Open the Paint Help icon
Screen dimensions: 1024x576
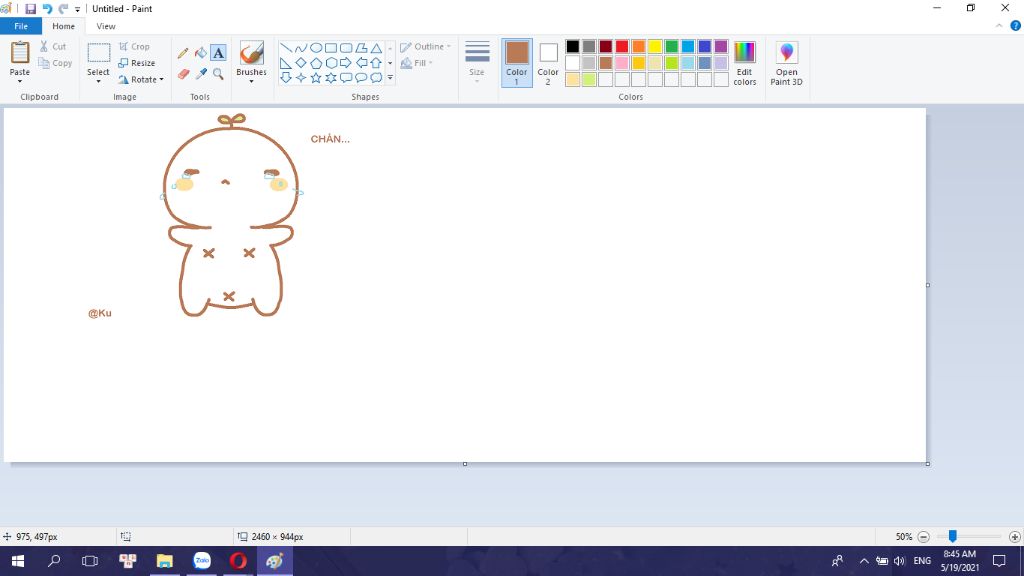(1016, 26)
